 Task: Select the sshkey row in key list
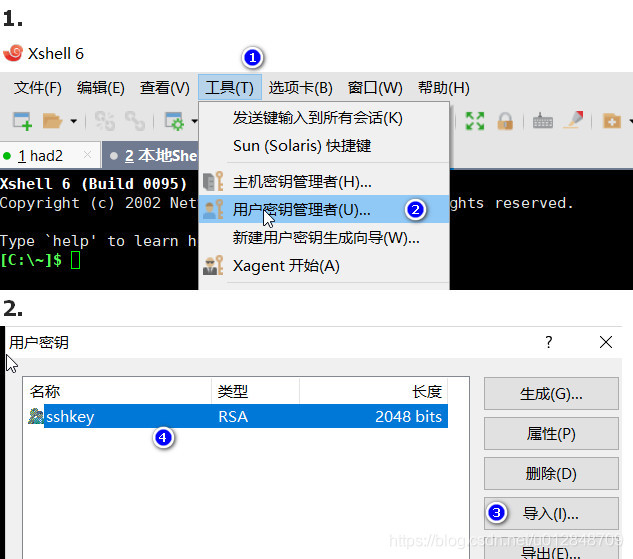point(238,416)
